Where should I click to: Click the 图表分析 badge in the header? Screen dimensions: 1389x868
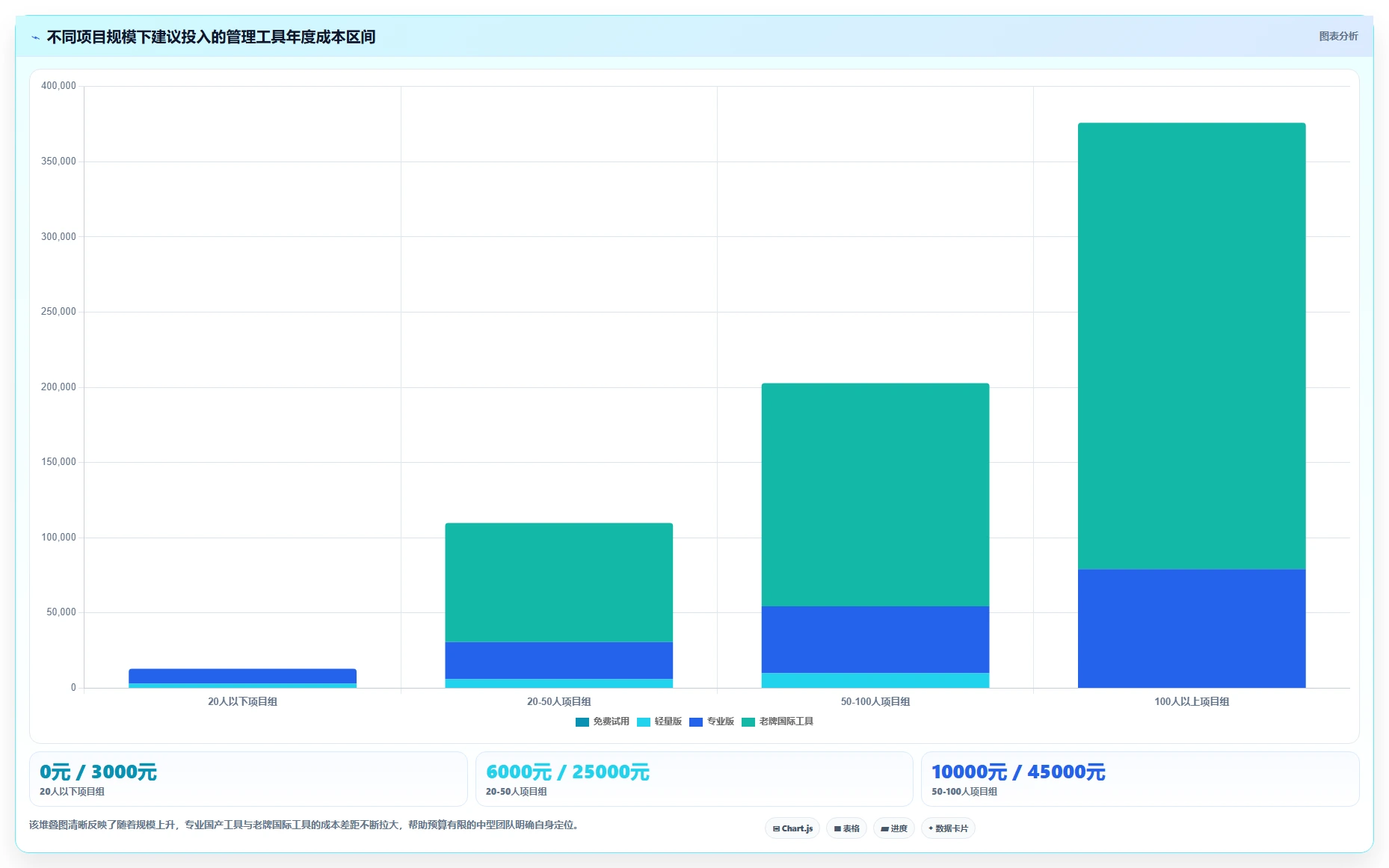[1338, 36]
